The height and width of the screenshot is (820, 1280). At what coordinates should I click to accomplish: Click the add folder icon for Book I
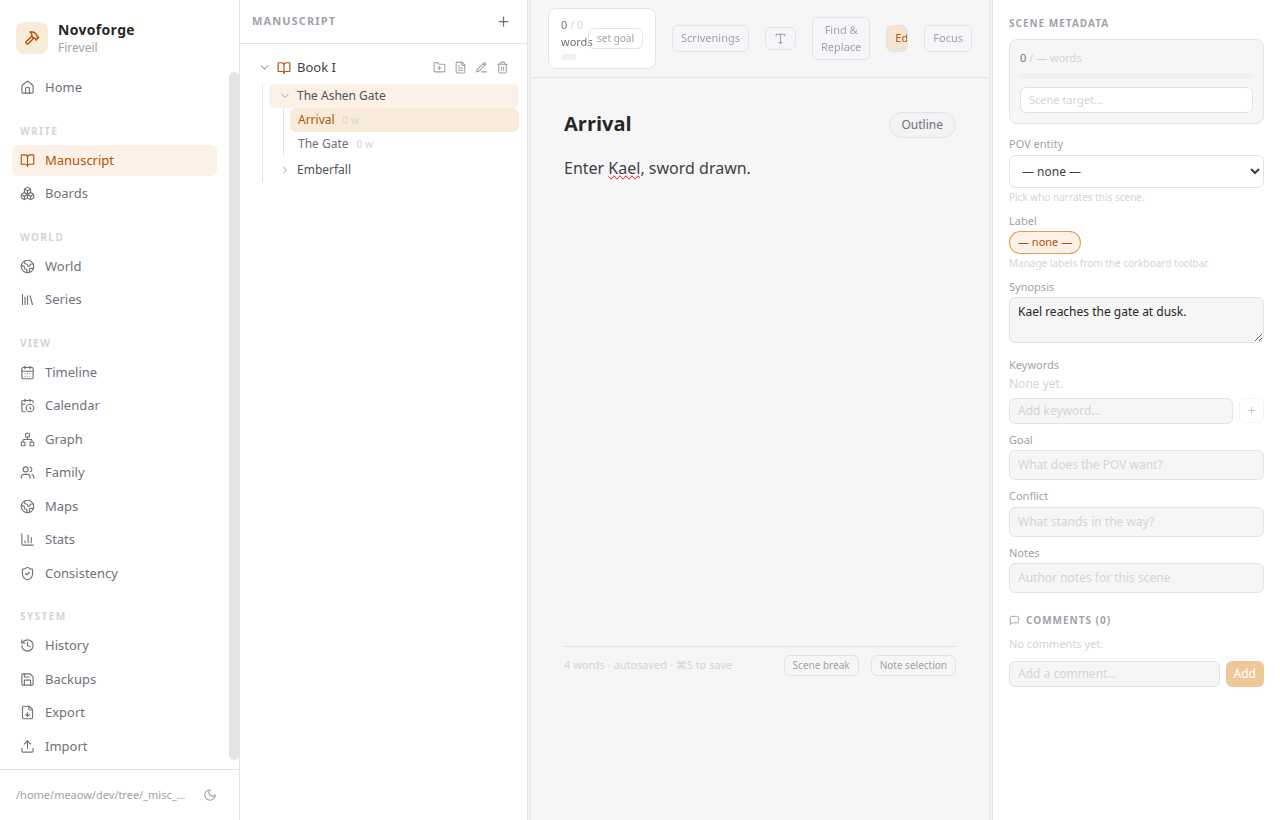pos(439,67)
